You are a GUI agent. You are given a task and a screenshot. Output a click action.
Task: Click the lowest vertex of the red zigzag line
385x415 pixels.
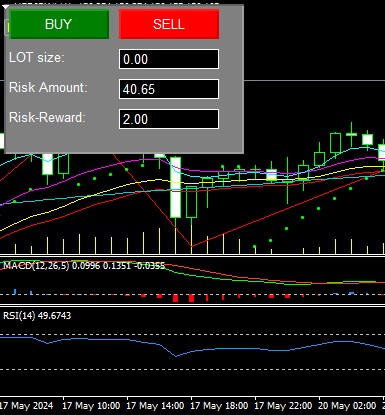(x=191, y=246)
